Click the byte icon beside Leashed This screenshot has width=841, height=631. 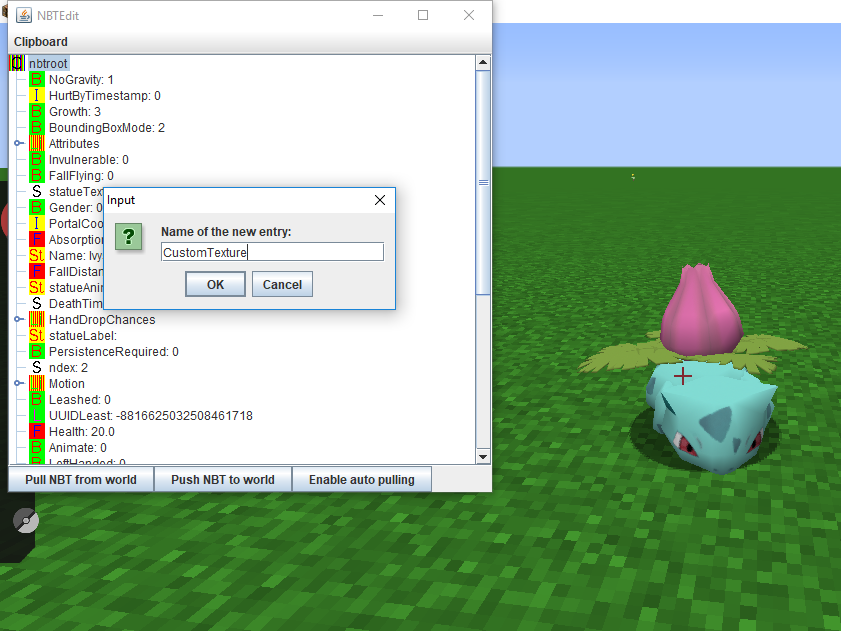click(36, 400)
